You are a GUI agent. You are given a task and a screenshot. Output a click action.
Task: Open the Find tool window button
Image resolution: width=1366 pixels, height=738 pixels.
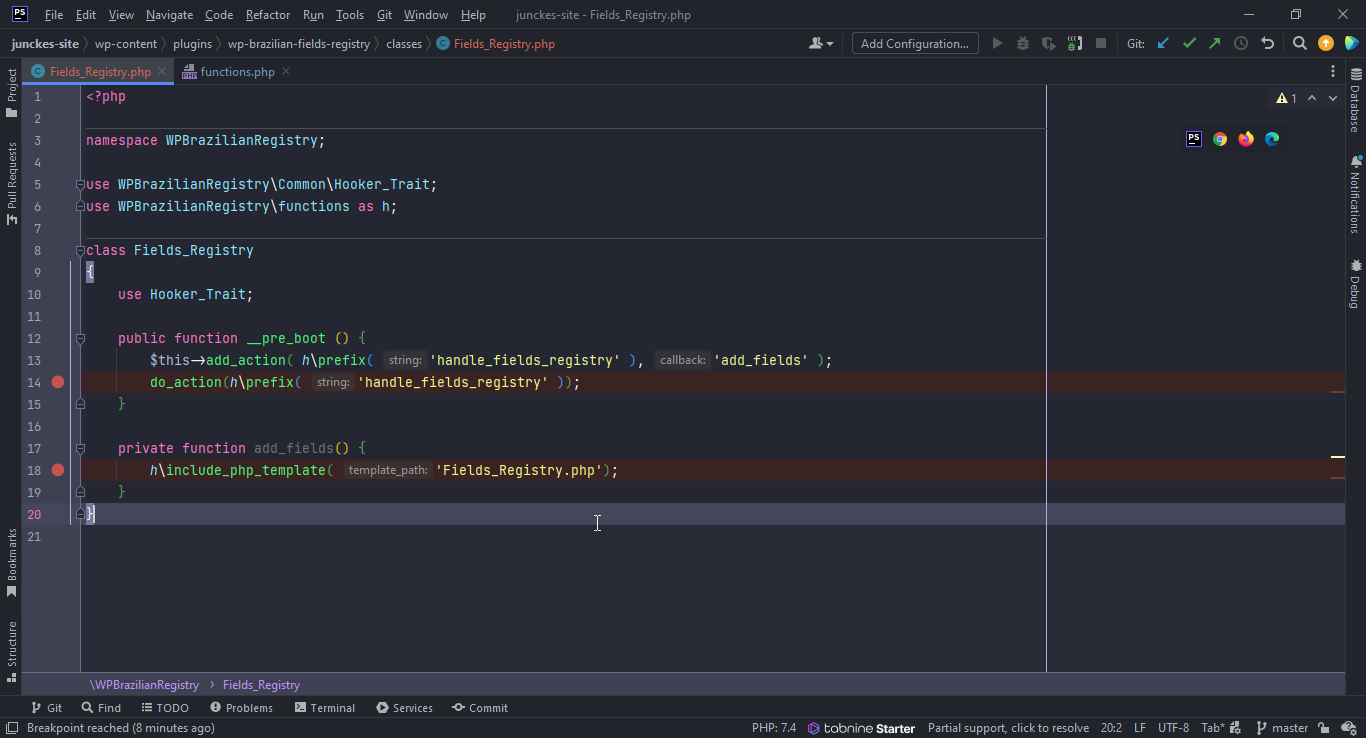pyautogui.click(x=101, y=707)
